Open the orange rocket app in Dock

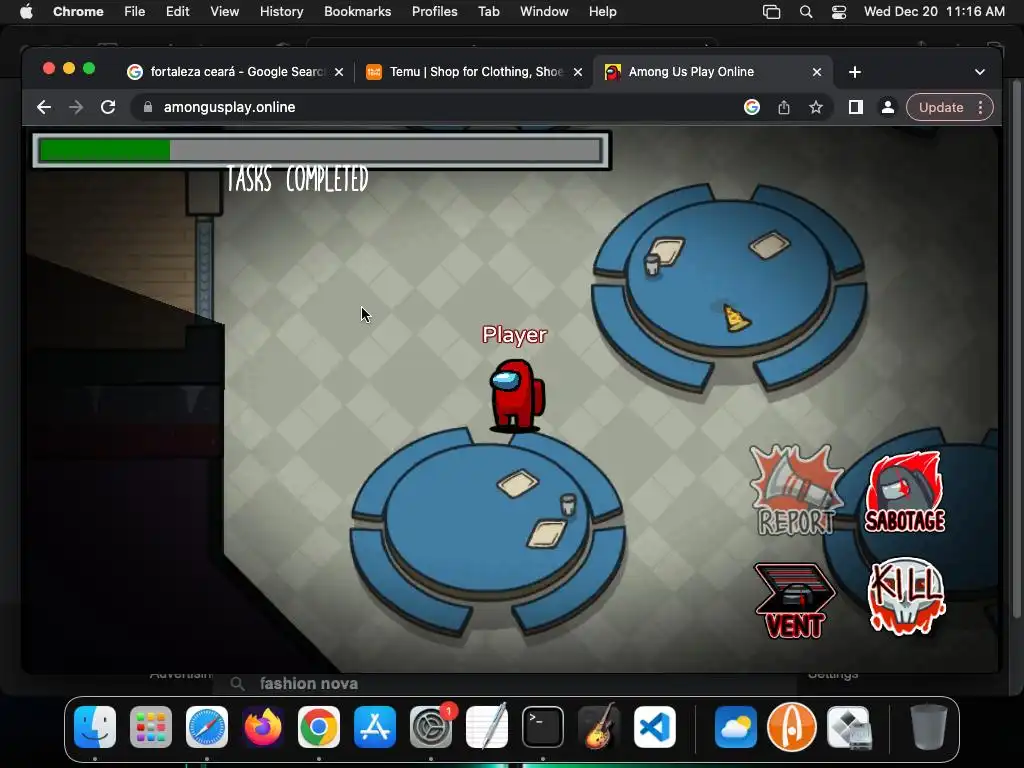(x=792, y=727)
